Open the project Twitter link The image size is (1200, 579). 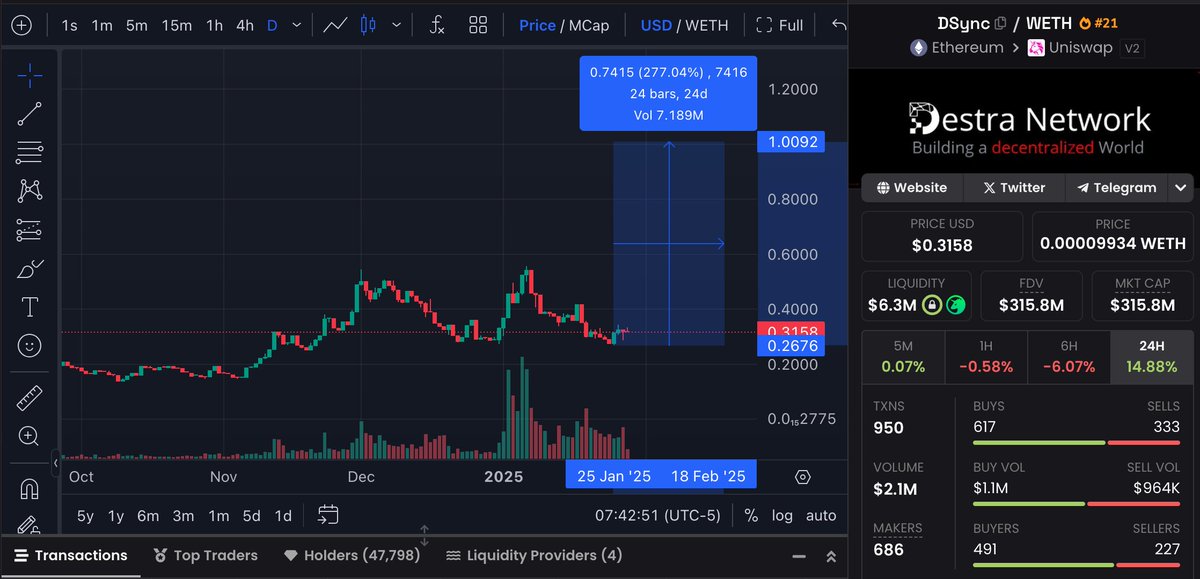click(x=1013, y=187)
